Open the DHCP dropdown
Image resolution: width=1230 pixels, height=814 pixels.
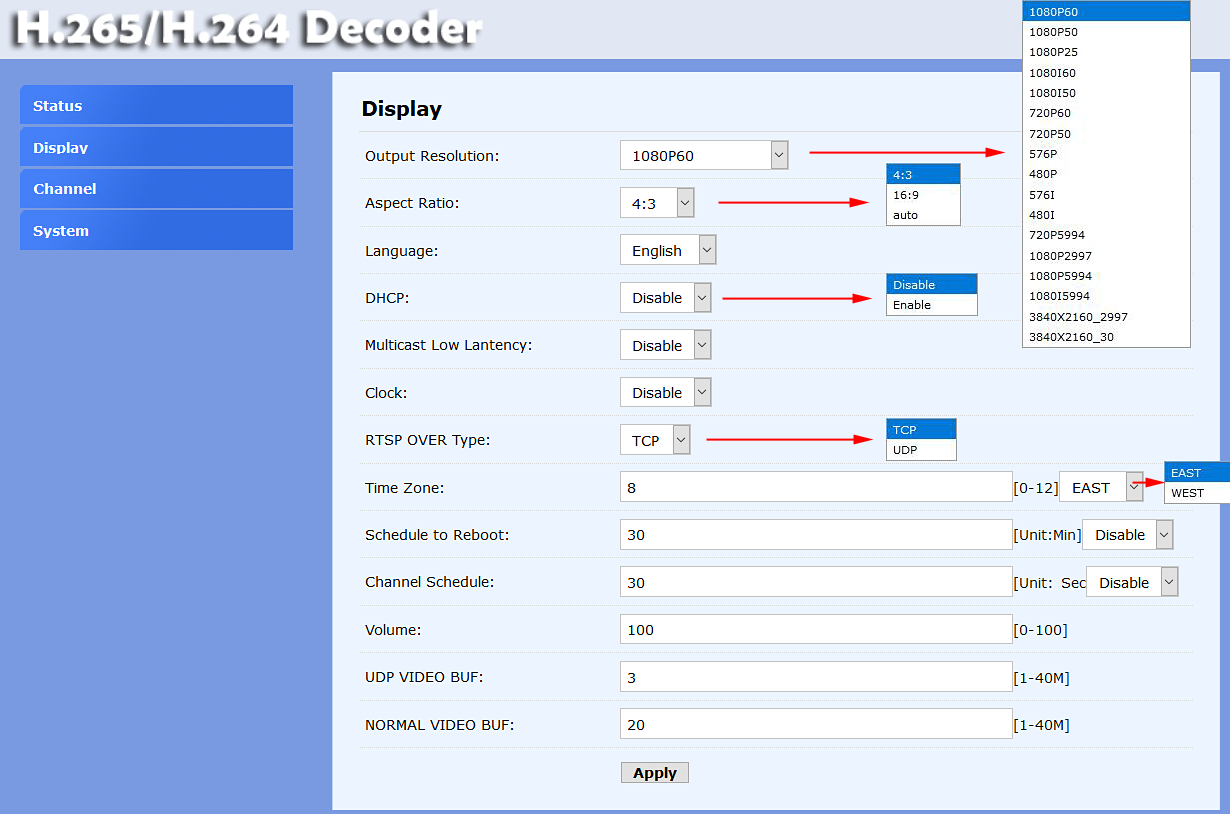pyautogui.click(x=665, y=297)
